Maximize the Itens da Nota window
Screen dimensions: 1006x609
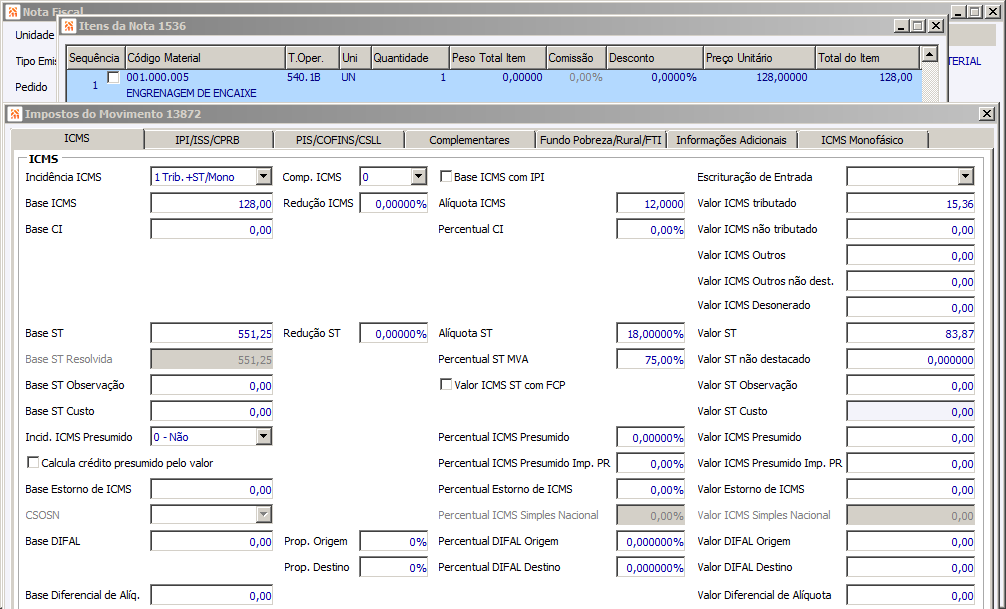[918, 26]
